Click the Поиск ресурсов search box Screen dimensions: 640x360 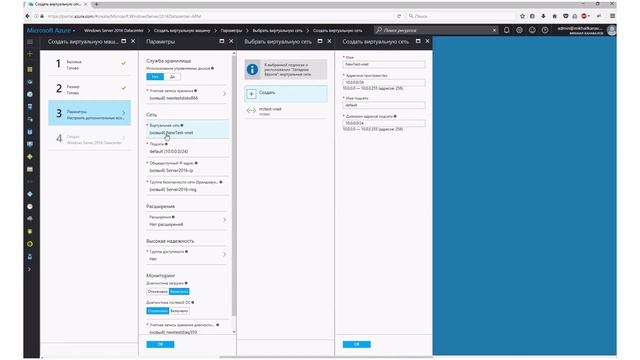point(433,30)
